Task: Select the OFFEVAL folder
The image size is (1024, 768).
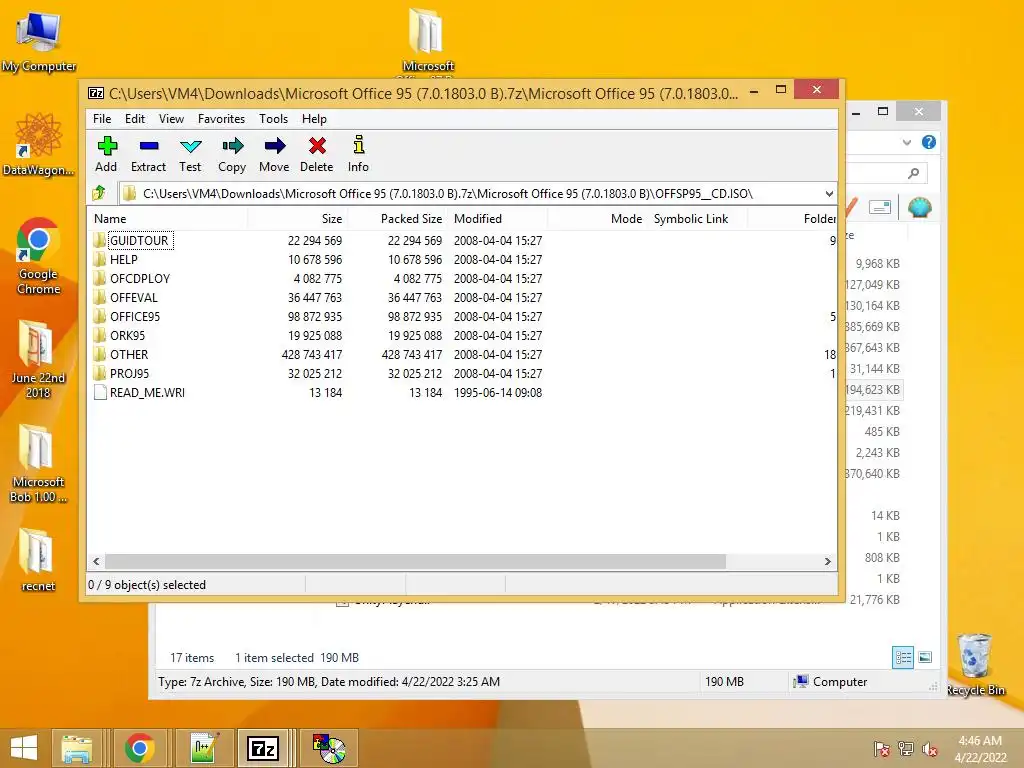Action: [133, 297]
